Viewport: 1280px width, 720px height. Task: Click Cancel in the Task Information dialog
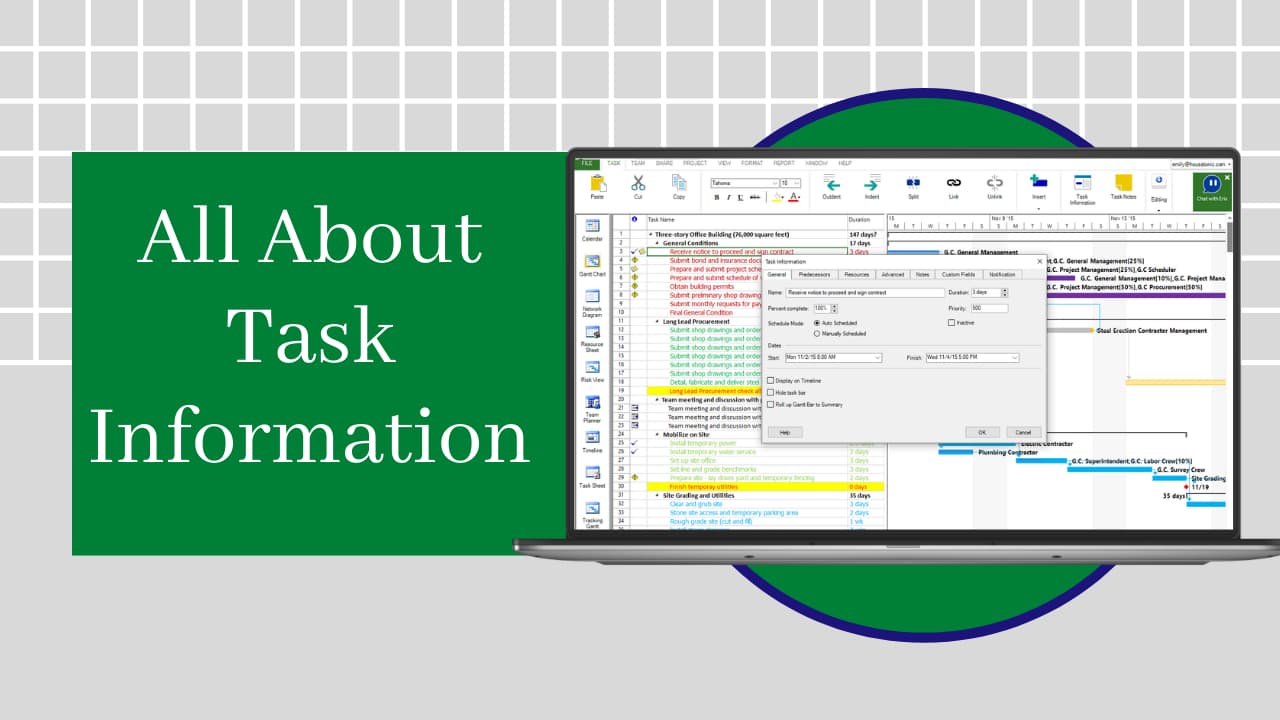point(1022,432)
